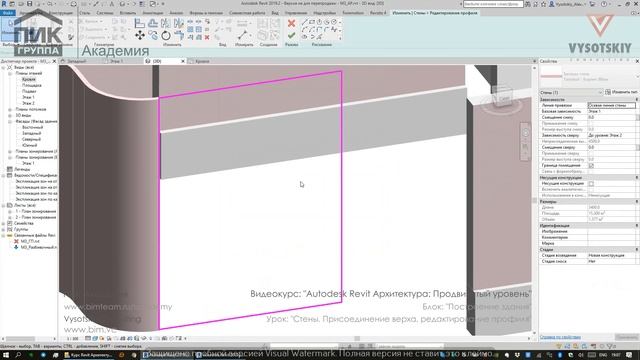Expand the Groups (Группы) node
This screenshot has width=640, height=360.
point(4,229)
